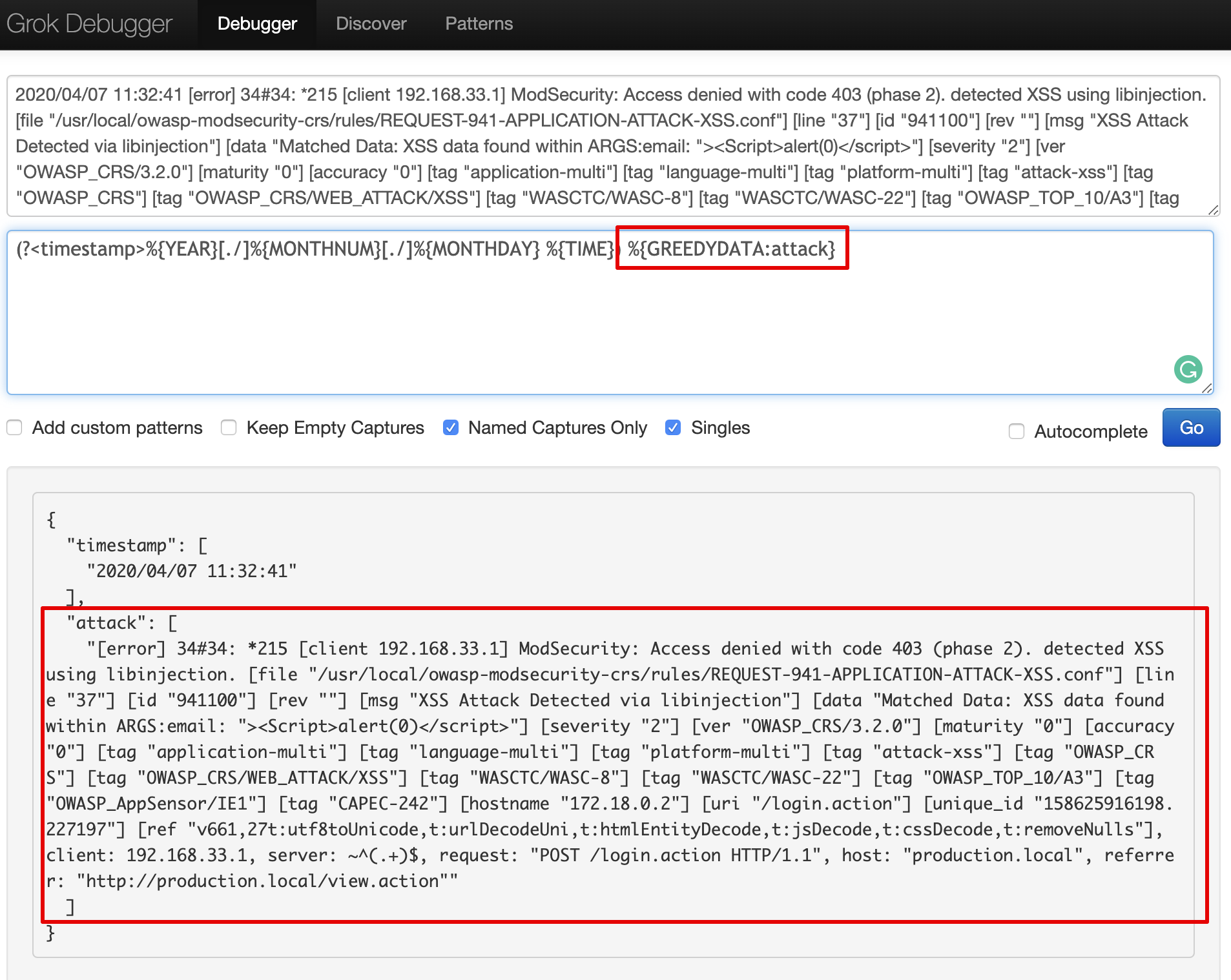Grab the log input box resize handle
This screenshot has width=1231, height=980.
coord(1213,210)
